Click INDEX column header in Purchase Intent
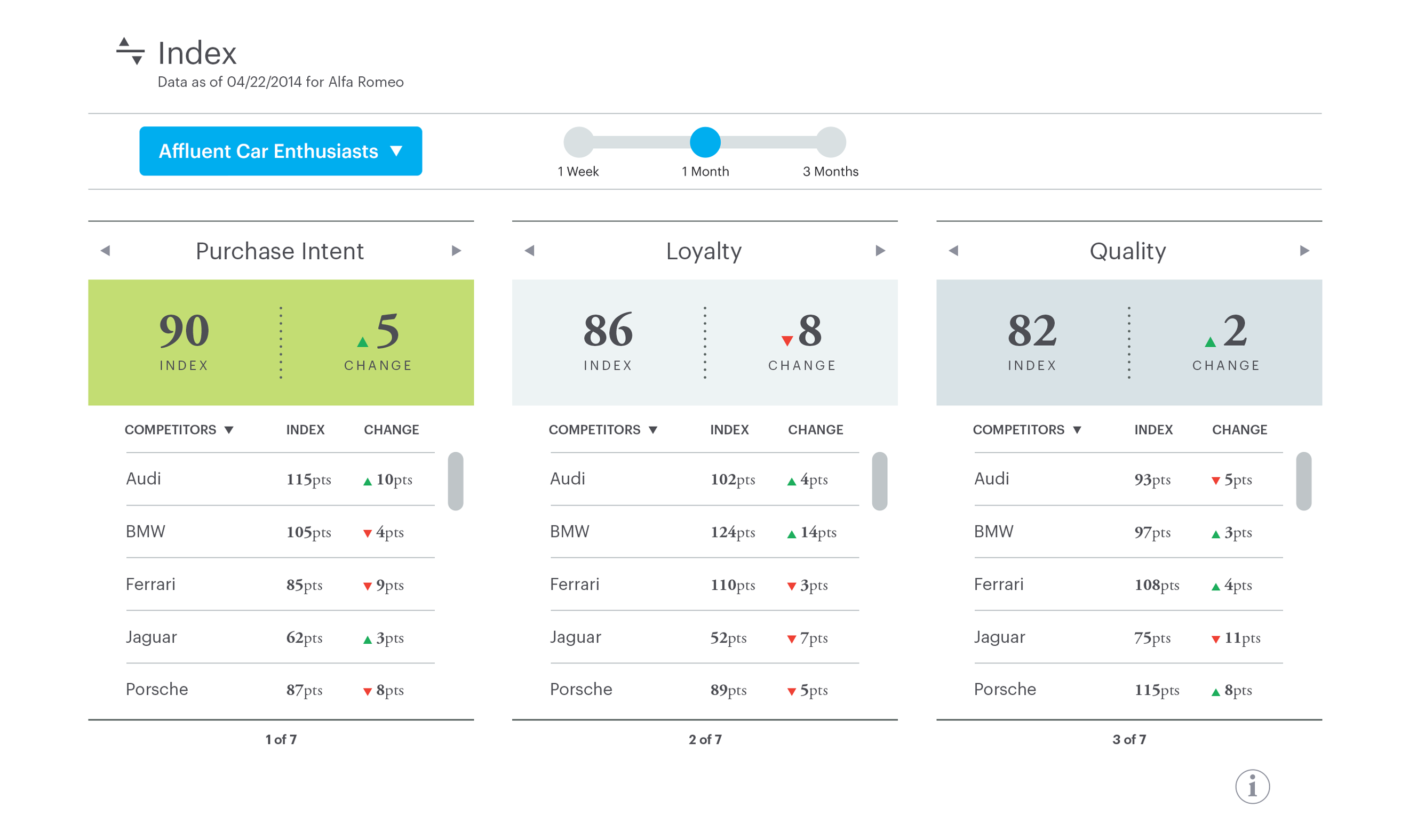 (305, 430)
